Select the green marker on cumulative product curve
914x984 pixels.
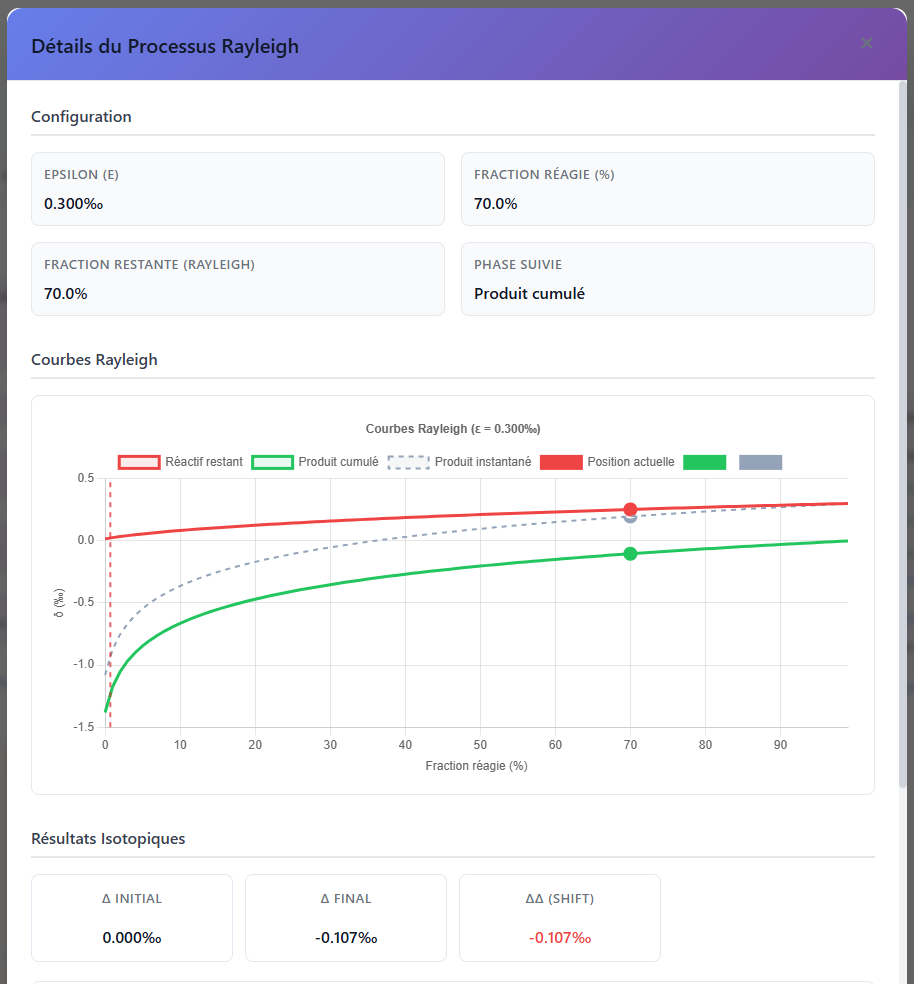[630, 554]
